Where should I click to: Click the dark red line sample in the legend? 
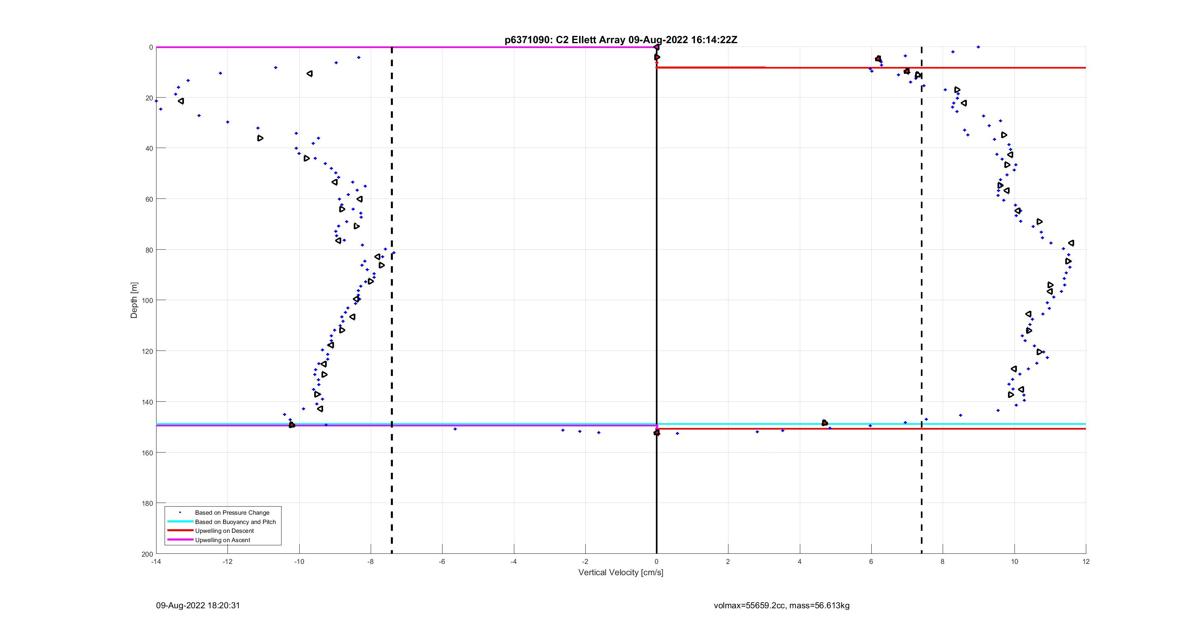coord(179,531)
